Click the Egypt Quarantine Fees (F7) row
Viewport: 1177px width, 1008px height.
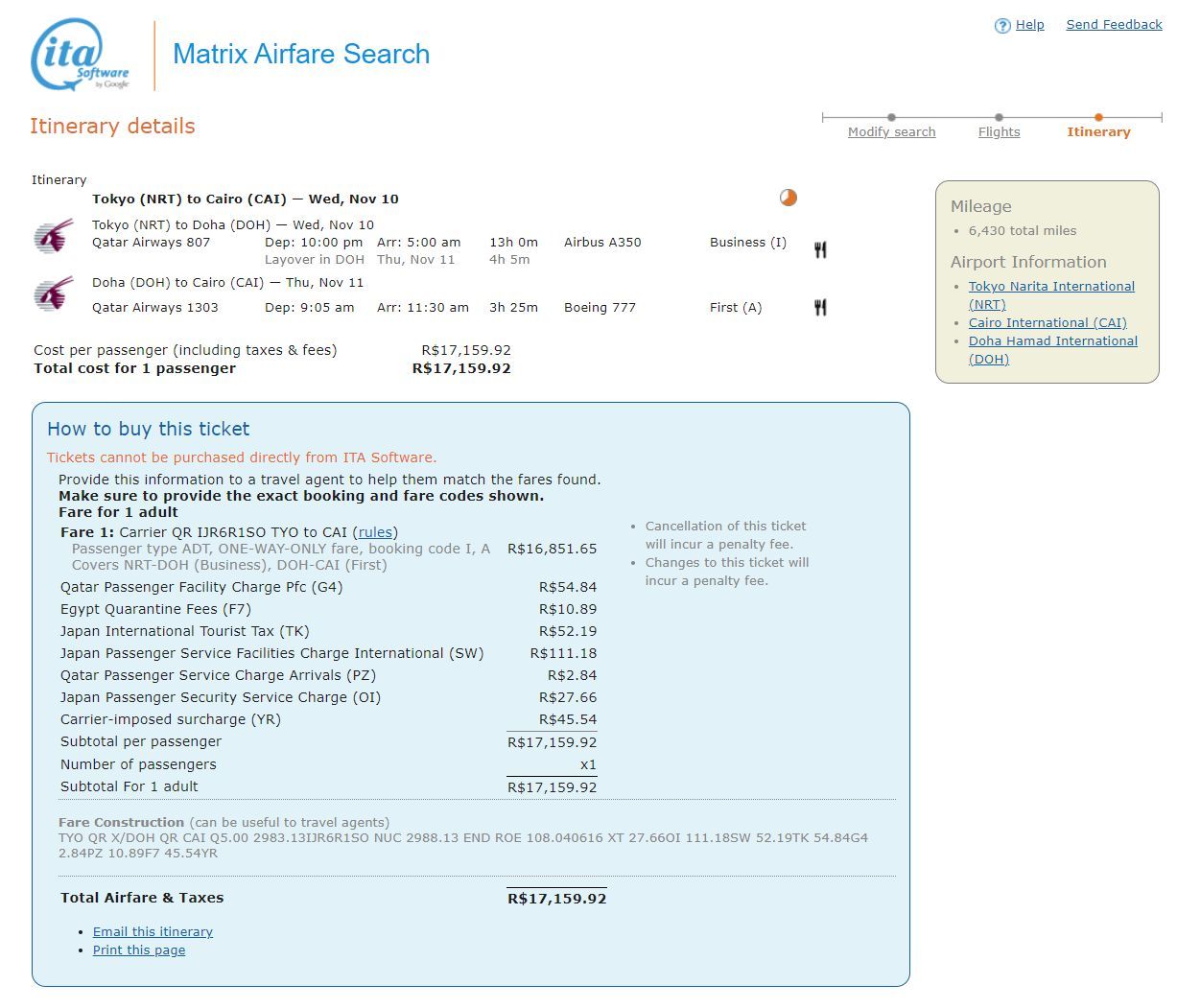click(328, 610)
